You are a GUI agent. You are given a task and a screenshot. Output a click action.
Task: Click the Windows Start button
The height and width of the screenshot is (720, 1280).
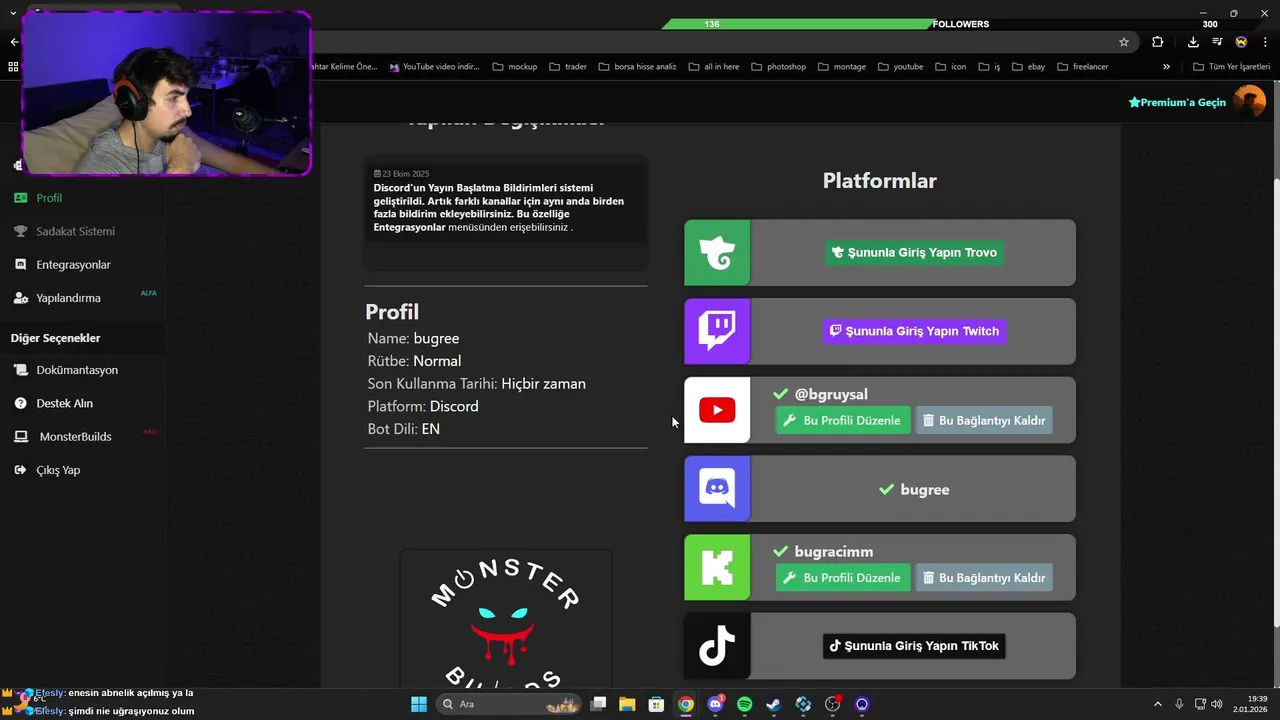click(x=419, y=704)
